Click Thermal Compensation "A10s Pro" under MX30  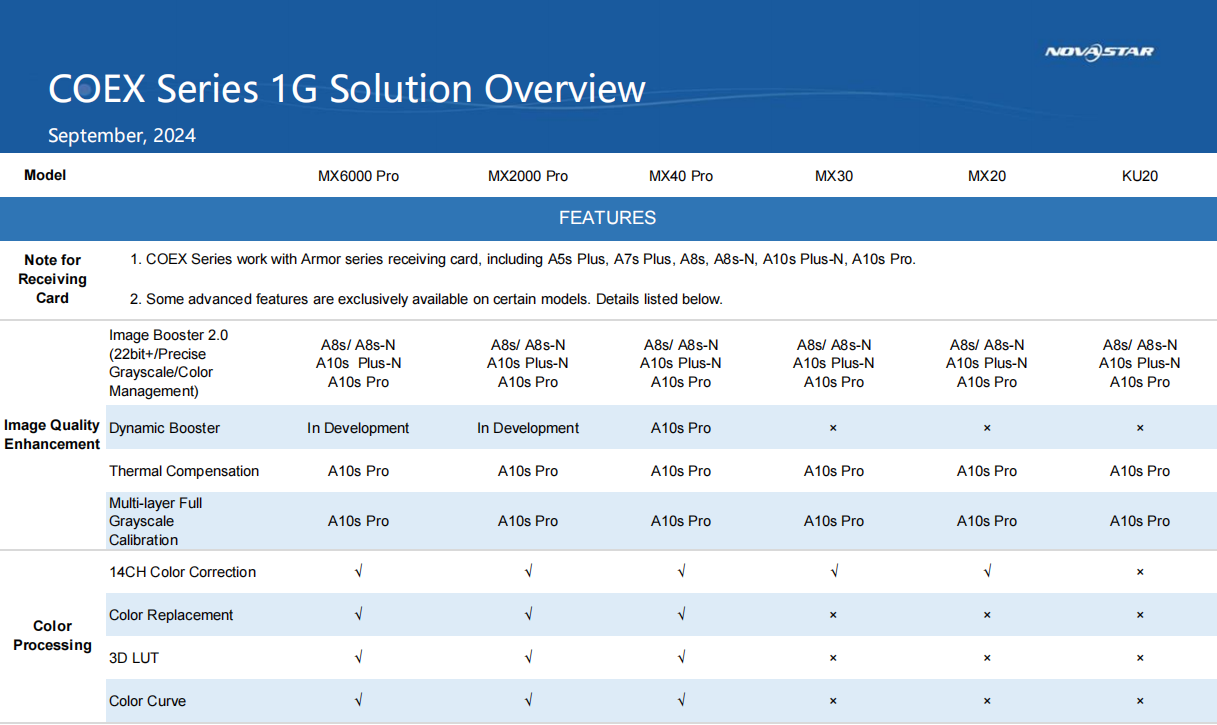click(834, 471)
